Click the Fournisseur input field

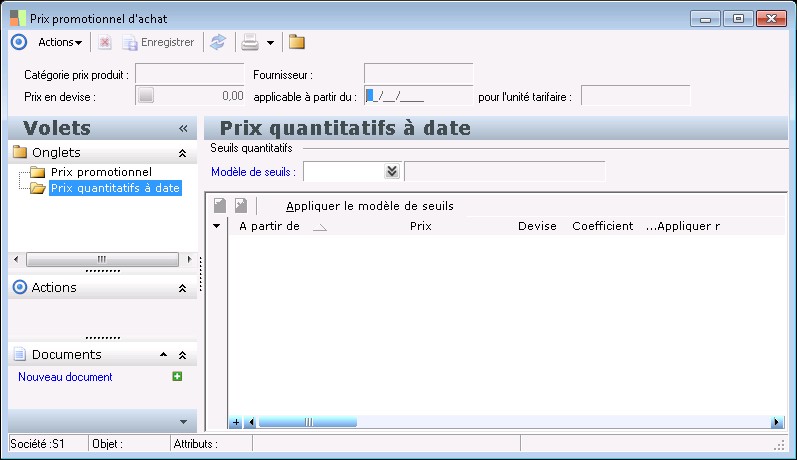(x=418, y=74)
